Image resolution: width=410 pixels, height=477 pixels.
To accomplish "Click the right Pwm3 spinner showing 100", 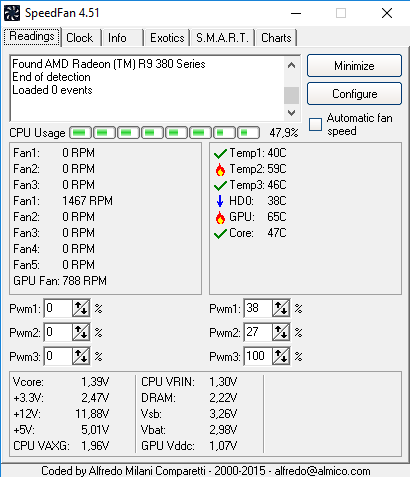I will tap(281, 356).
